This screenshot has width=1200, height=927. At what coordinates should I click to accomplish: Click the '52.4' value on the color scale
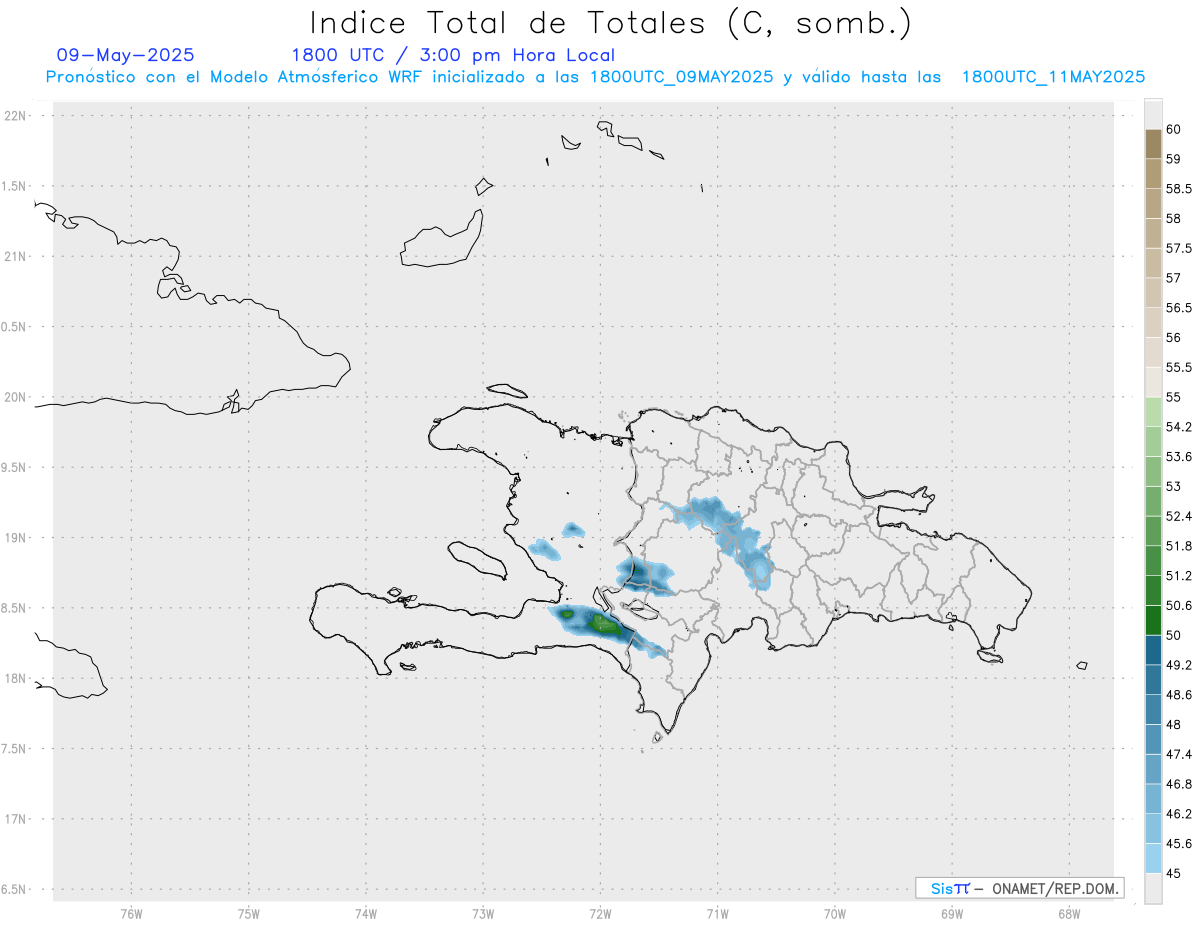1178,516
